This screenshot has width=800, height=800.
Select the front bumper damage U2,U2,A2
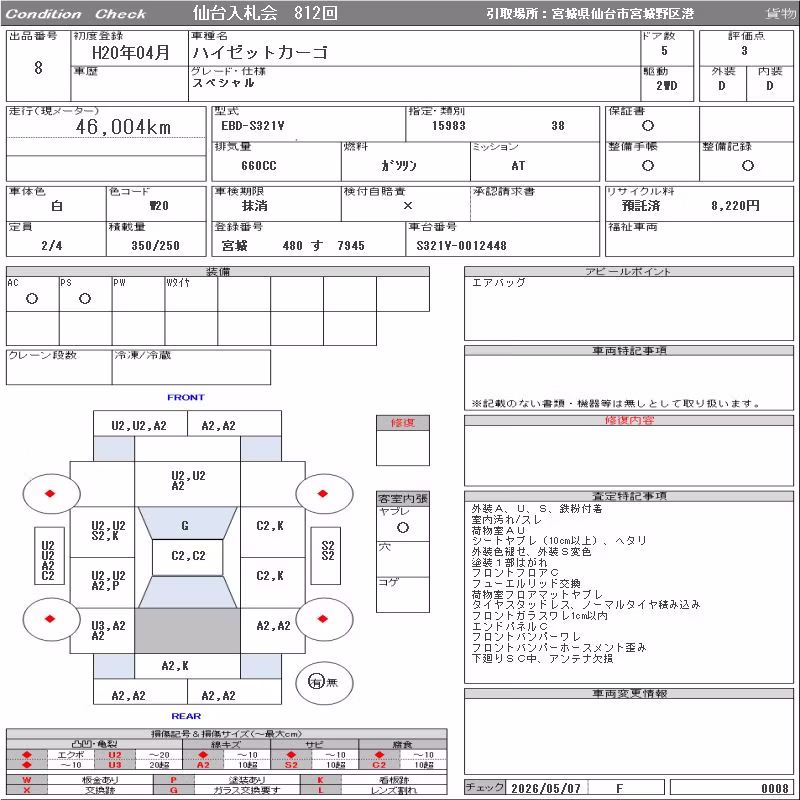pyautogui.click(x=139, y=426)
